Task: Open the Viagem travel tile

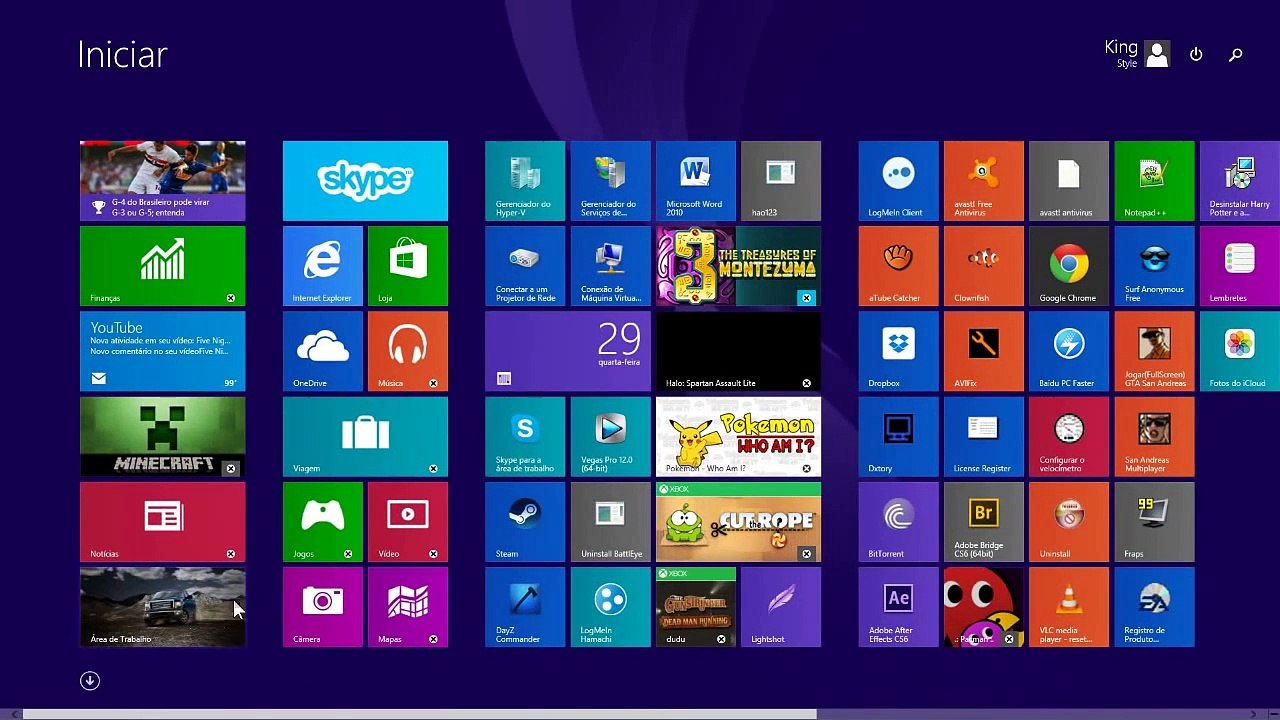Action: [x=365, y=437]
